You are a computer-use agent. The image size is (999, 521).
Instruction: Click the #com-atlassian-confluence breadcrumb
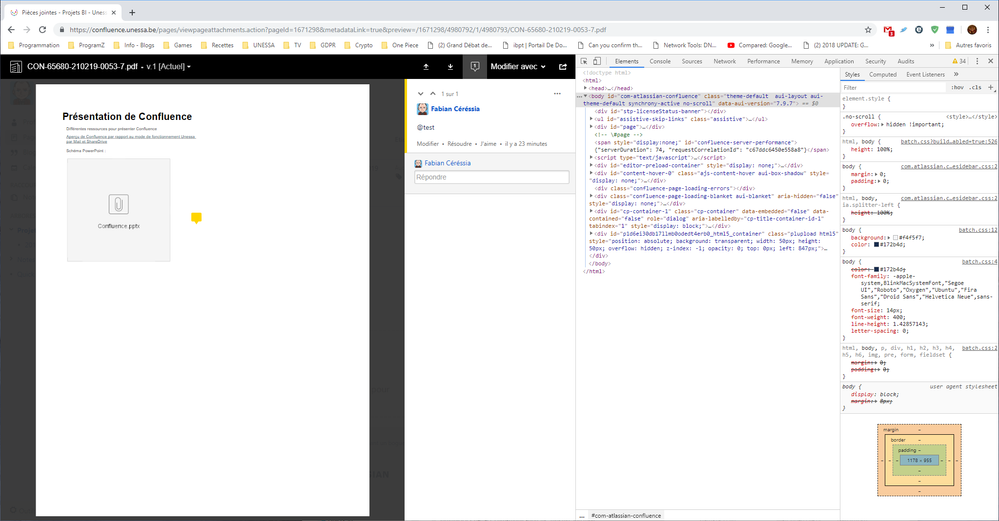(x=626, y=516)
